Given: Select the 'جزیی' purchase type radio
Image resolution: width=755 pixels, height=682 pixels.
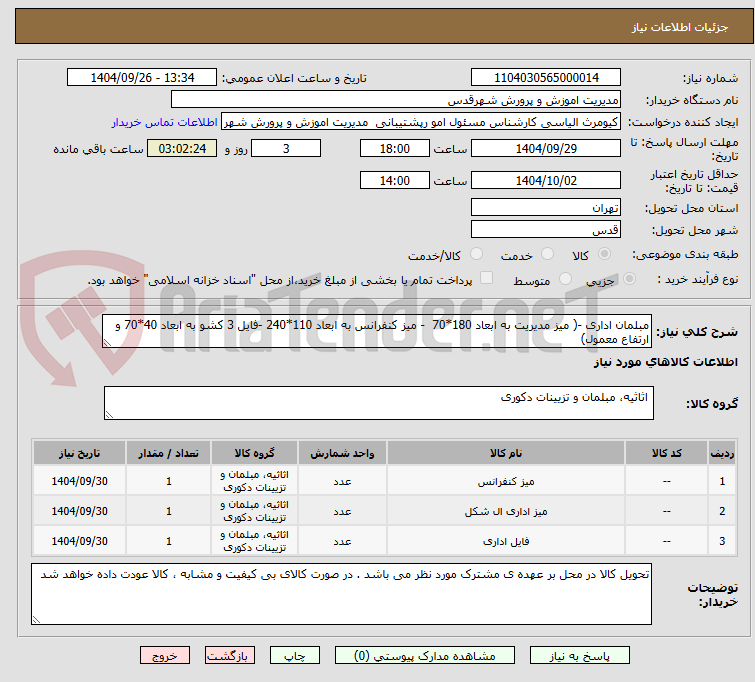Looking at the screenshot, I should [x=629, y=279].
